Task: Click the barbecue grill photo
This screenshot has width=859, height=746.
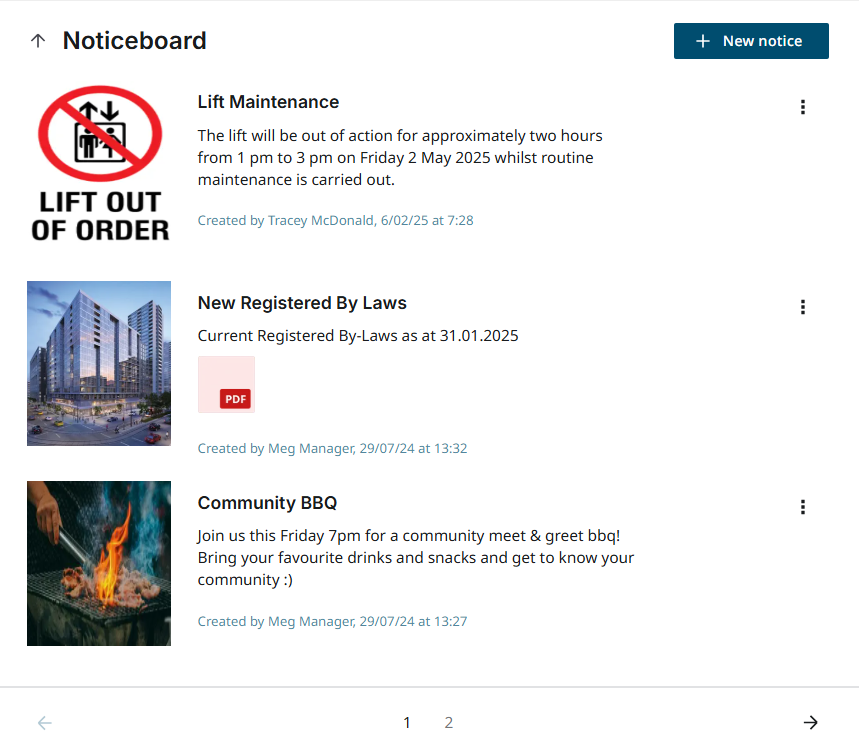Action: (98, 563)
